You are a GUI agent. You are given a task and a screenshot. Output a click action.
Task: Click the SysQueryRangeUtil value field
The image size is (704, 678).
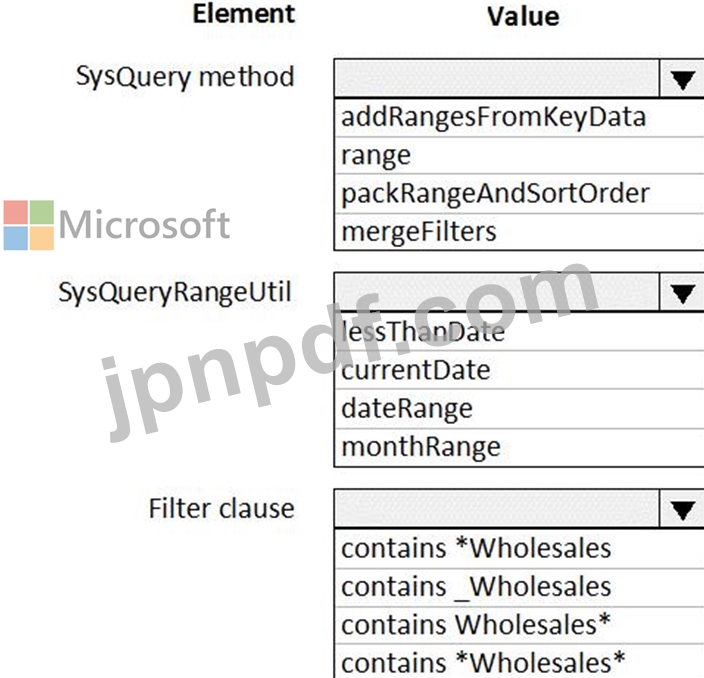tap(497, 293)
